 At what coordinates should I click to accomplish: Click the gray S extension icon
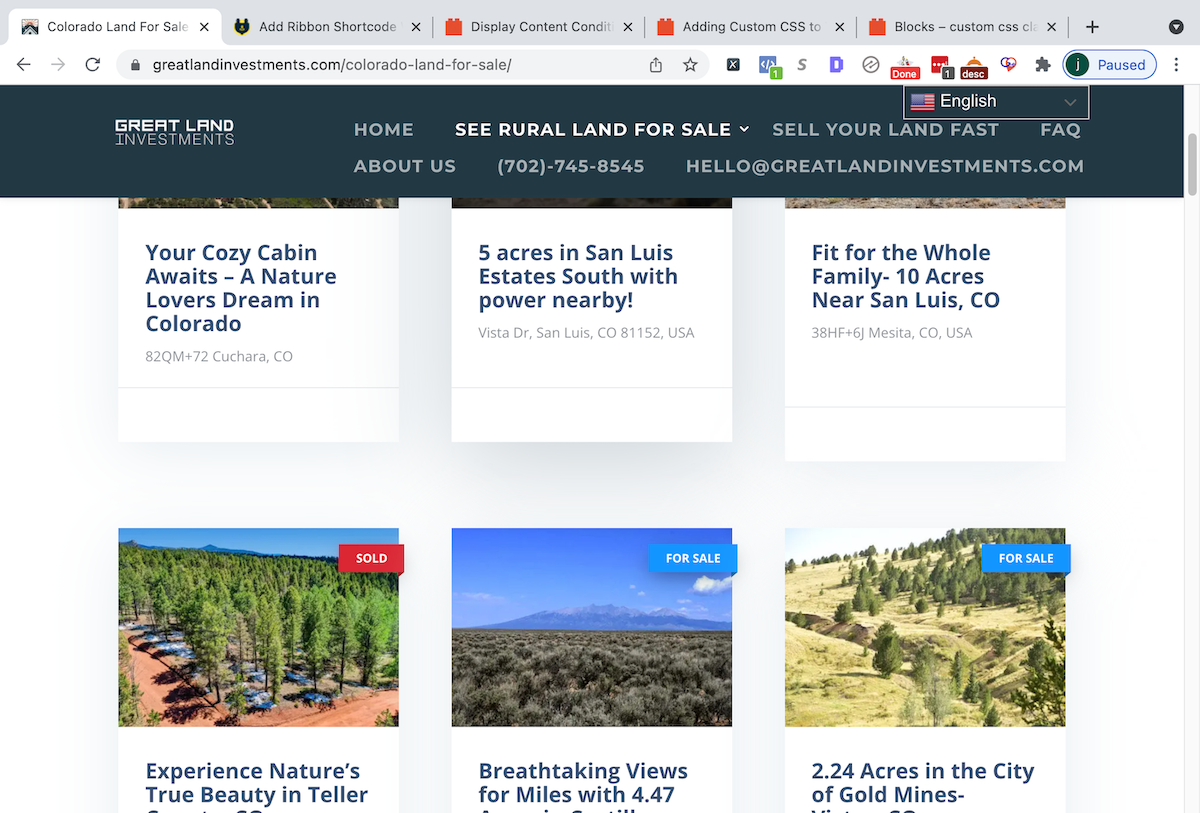point(802,65)
